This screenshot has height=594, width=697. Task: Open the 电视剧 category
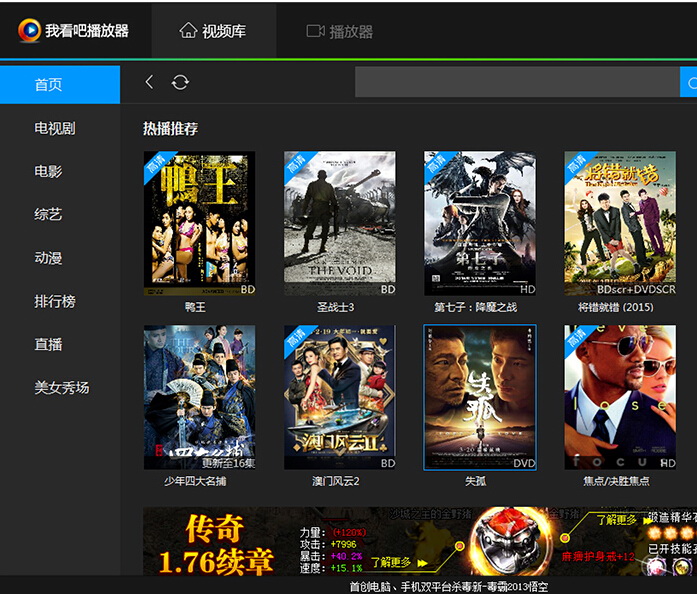tap(55, 128)
